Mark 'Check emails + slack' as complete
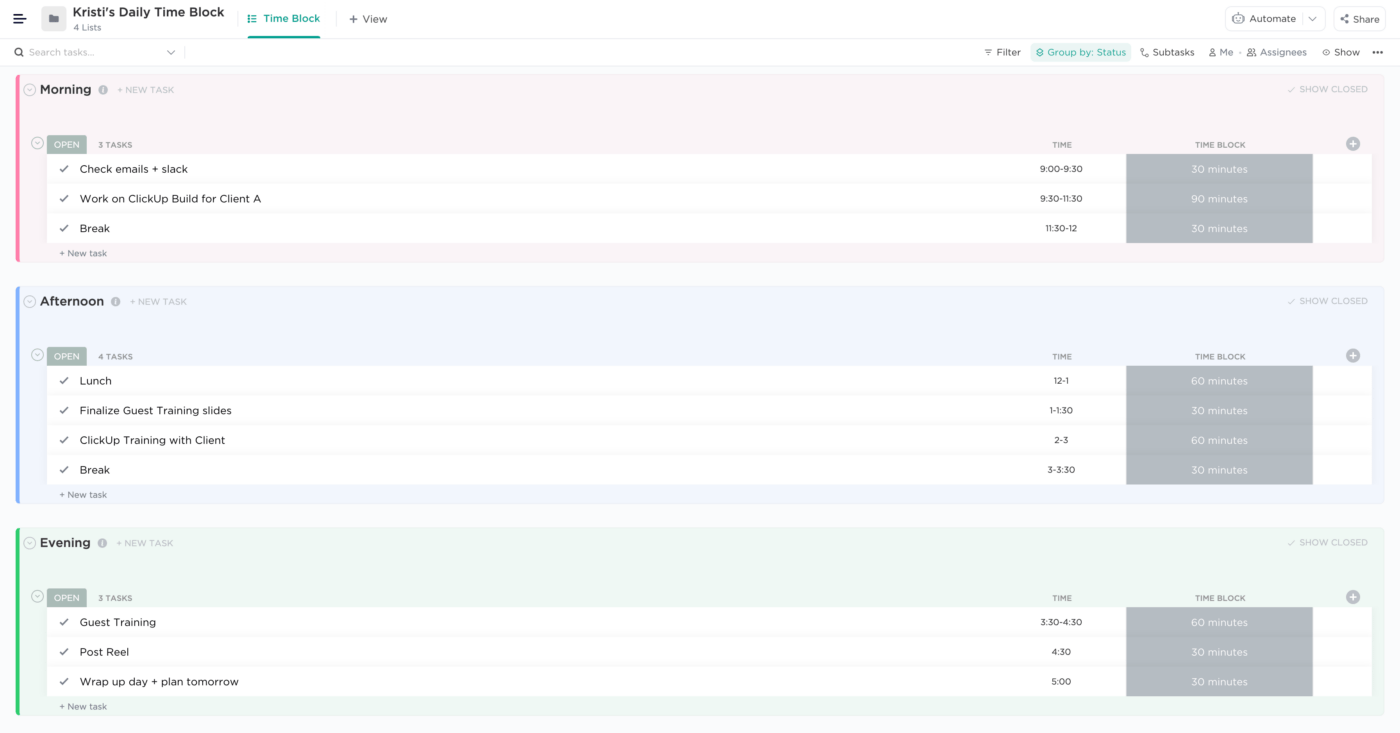Screen dimensions: 1400x733 pos(65,169)
